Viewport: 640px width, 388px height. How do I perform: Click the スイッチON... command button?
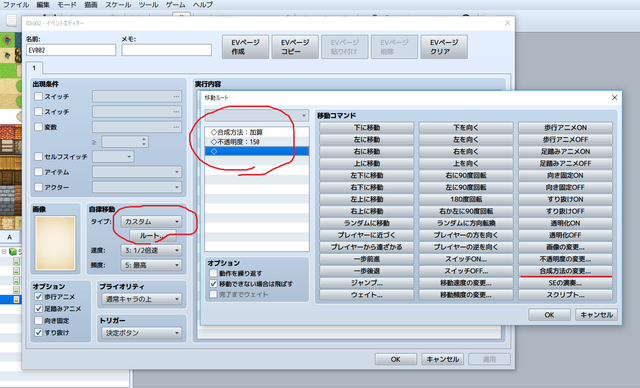pyautogui.click(x=466, y=259)
